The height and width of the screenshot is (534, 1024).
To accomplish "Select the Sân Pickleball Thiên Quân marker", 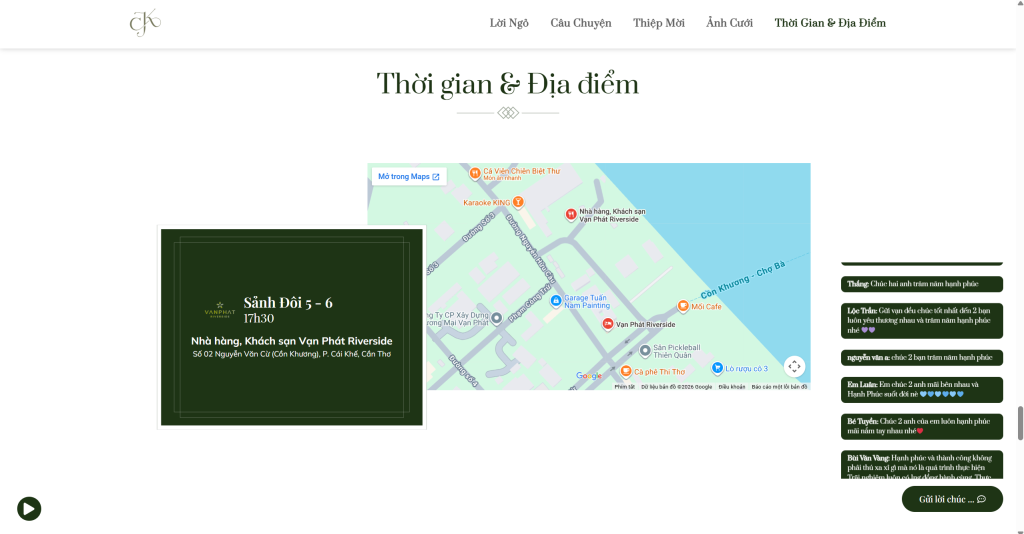I will [644, 350].
